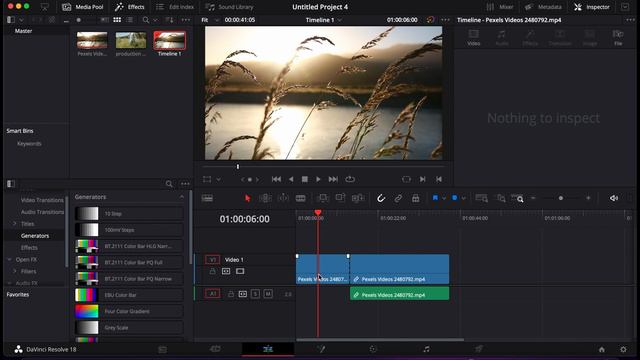The width and height of the screenshot is (640, 360).
Task: Select the Selection Mode arrow tool
Action: 247,198
